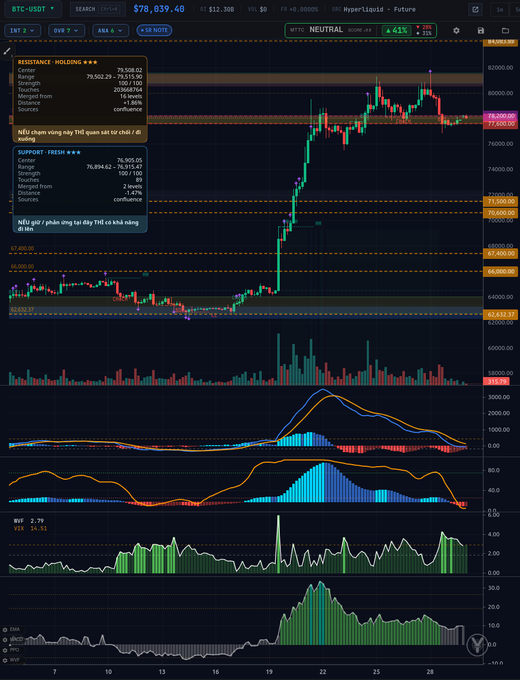Image resolution: width=520 pixels, height=680 pixels.
Task: Open the drawing tools pencil icon
Action: pyautogui.click(x=7, y=51)
